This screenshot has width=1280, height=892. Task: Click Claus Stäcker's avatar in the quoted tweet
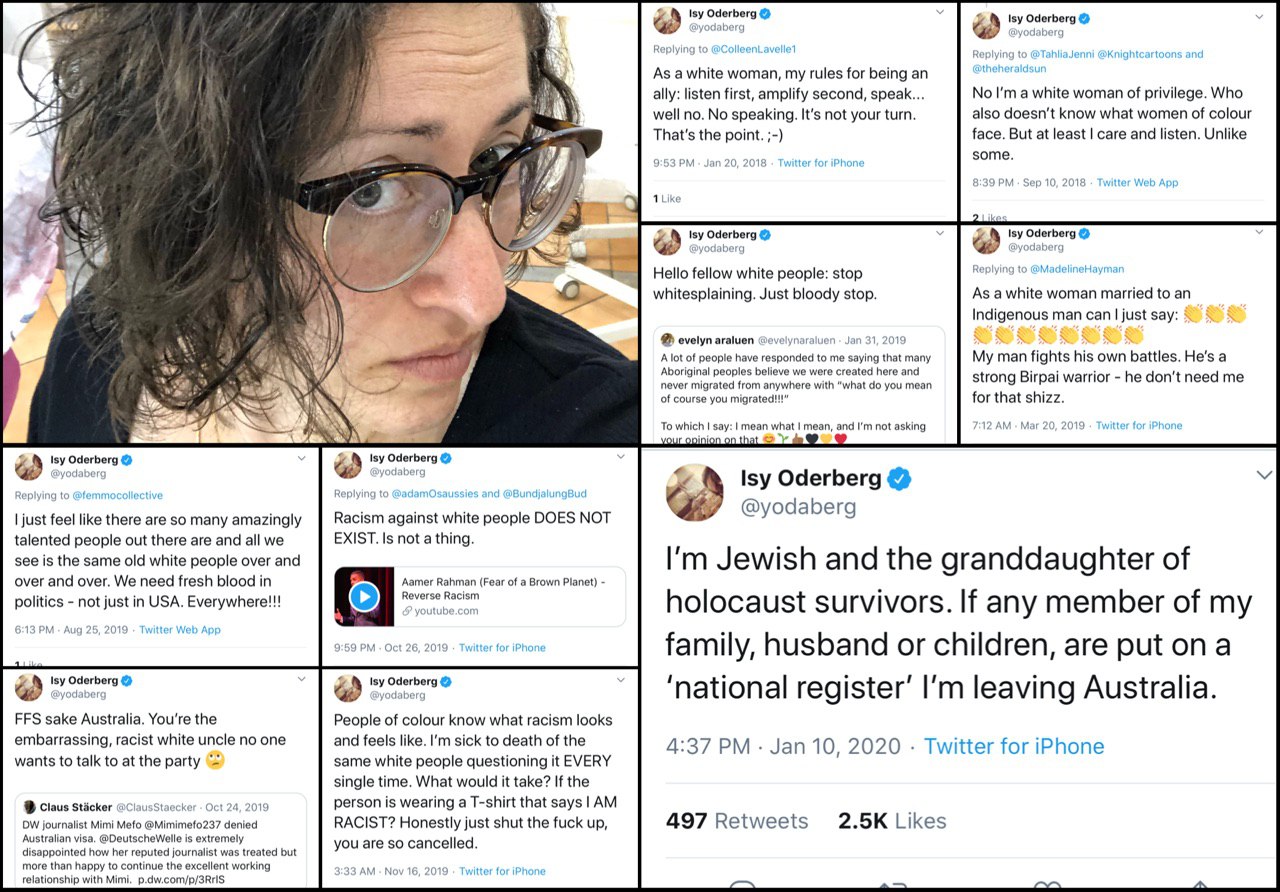click(30, 807)
